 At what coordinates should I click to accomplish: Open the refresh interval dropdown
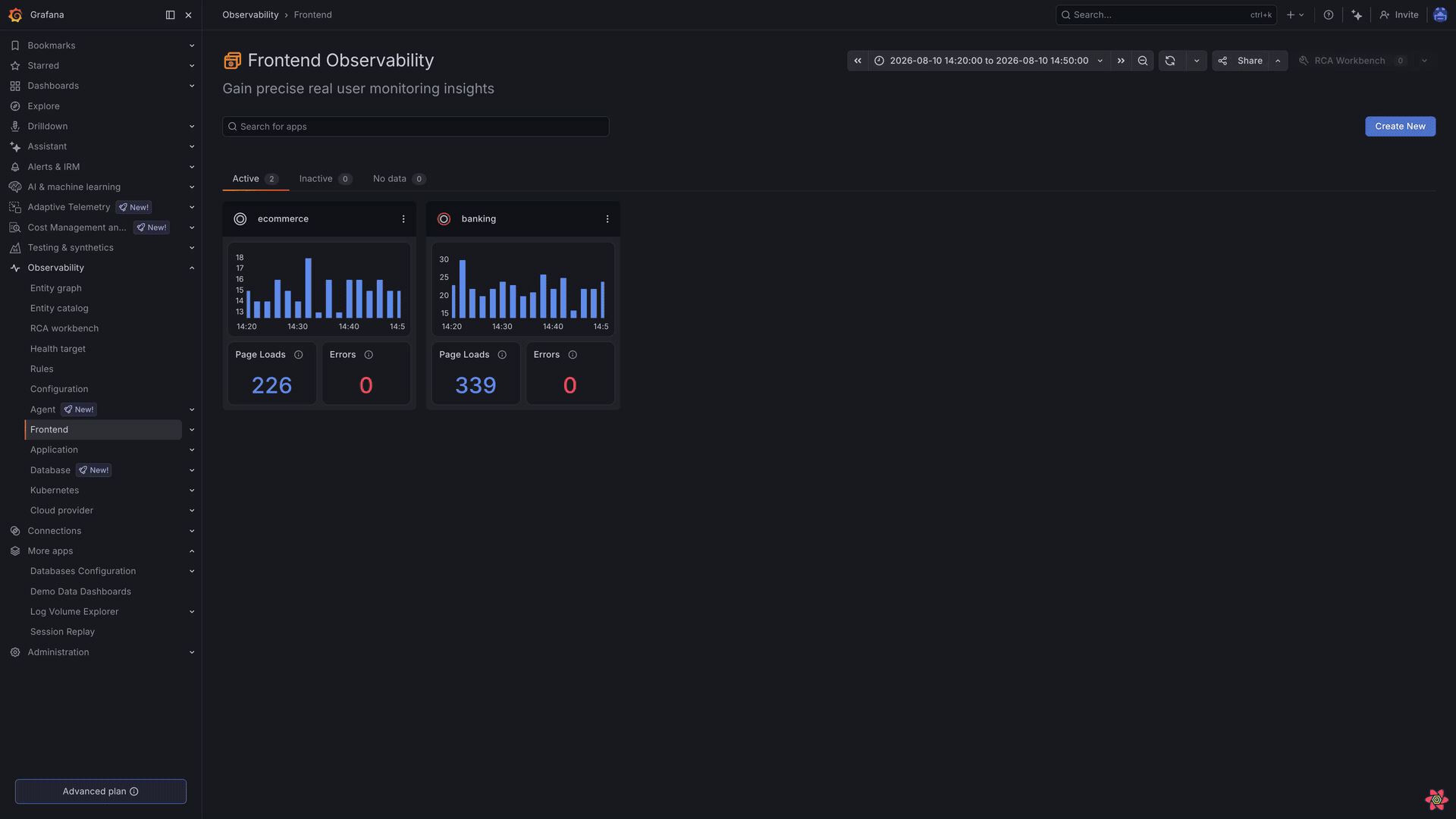click(1197, 61)
